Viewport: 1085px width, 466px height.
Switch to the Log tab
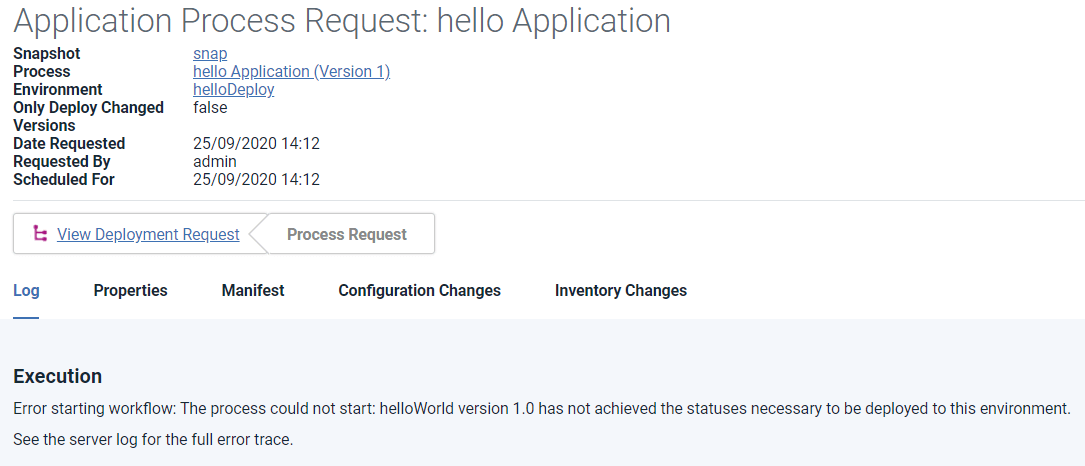tap(26, 291)
